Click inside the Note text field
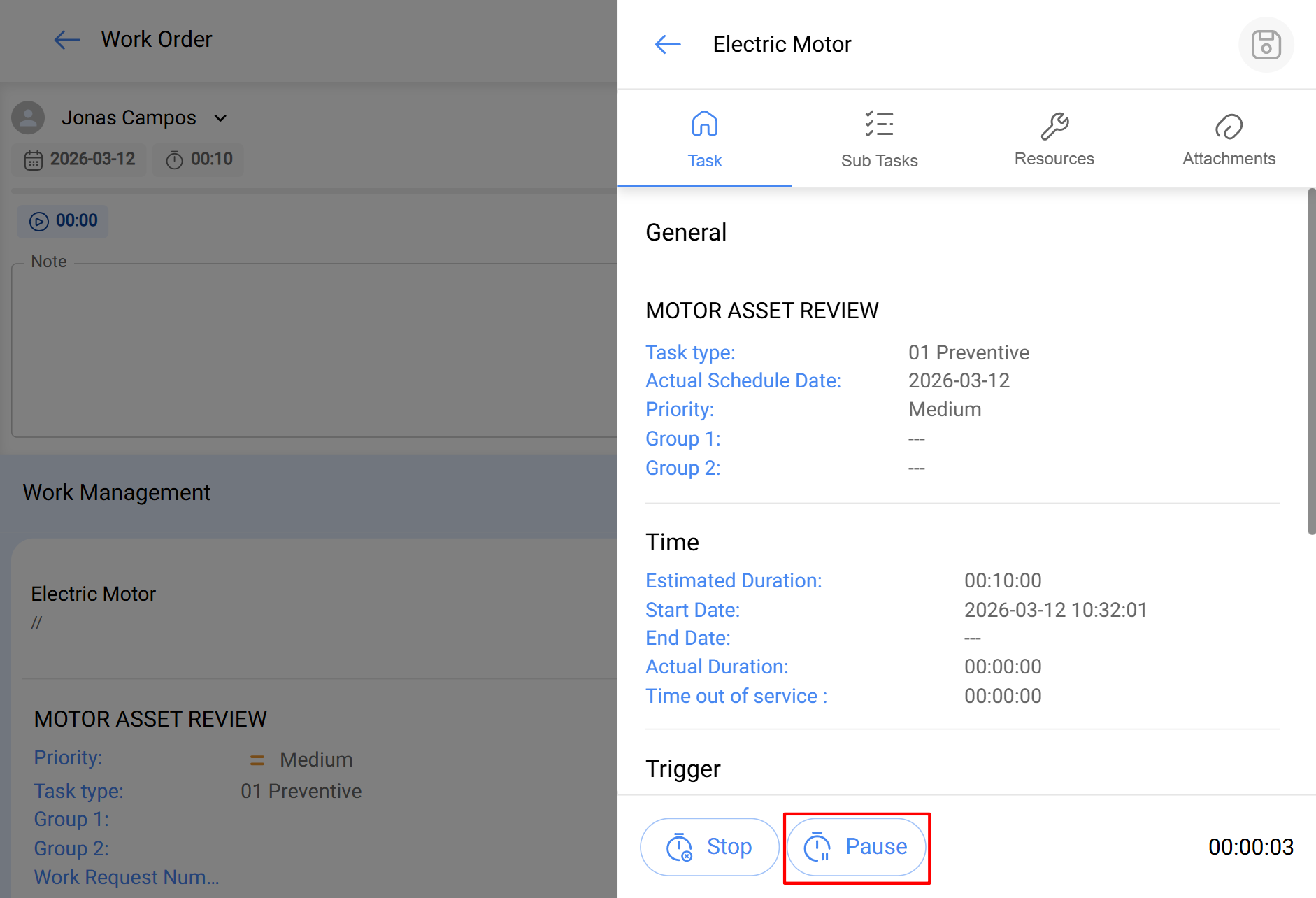 (315, 350)
